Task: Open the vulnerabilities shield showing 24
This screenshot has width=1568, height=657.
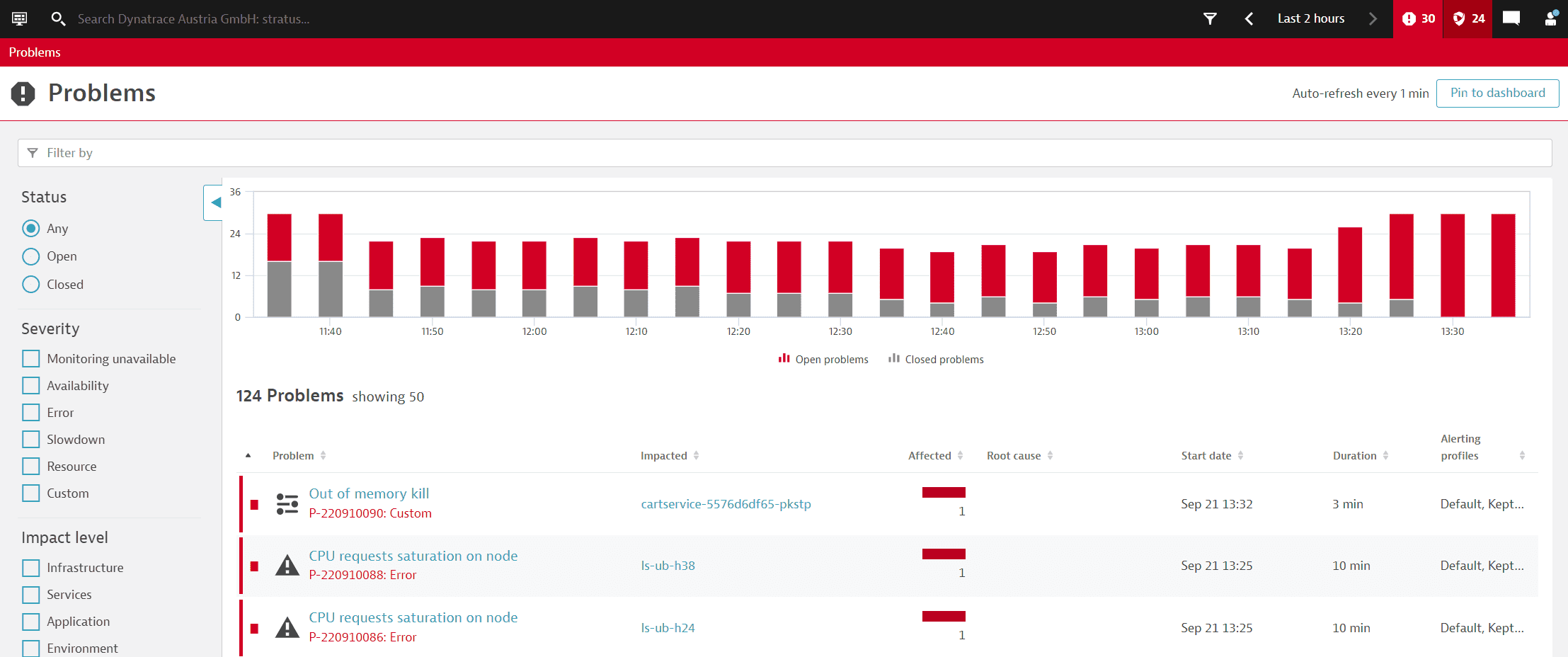Action: [1467, 18]
